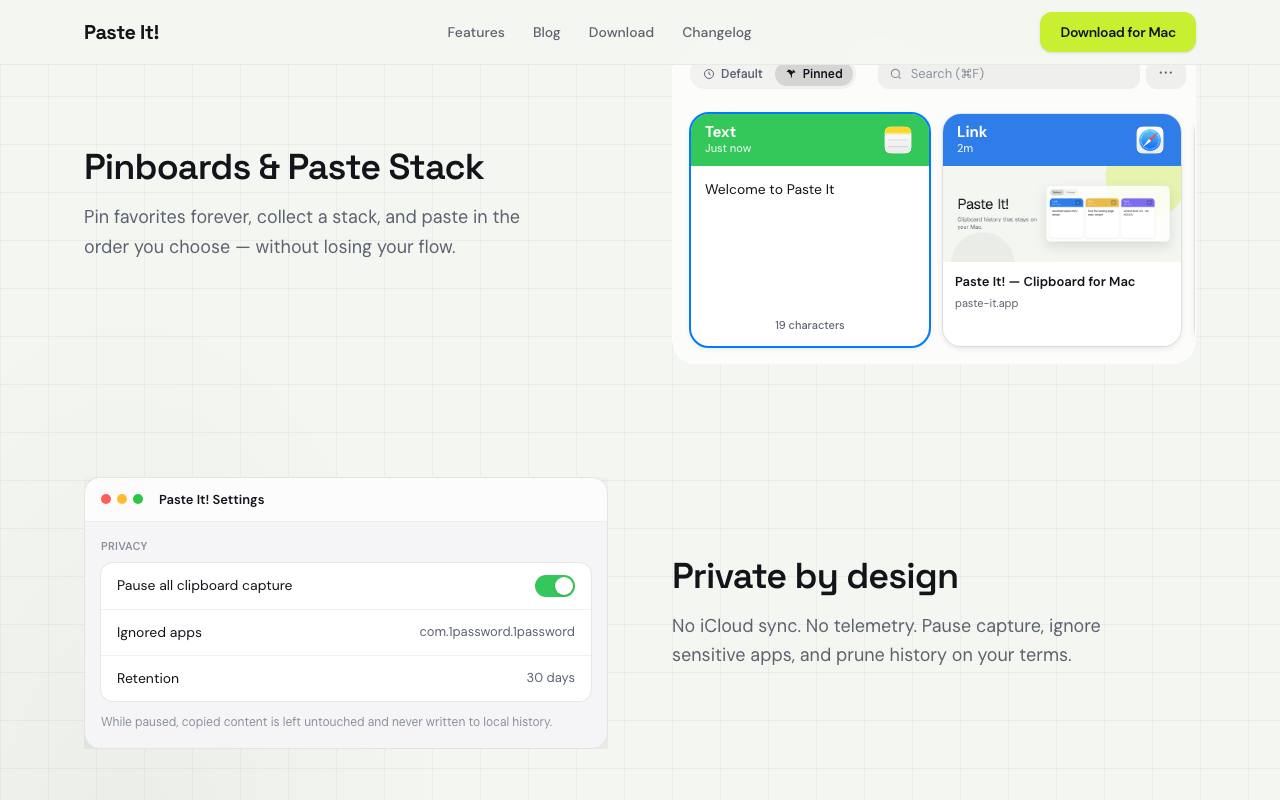Open the three-dot more options menu
Image resolution: width=1280 pixels, height=800 pixels.
click(1166, 73)
